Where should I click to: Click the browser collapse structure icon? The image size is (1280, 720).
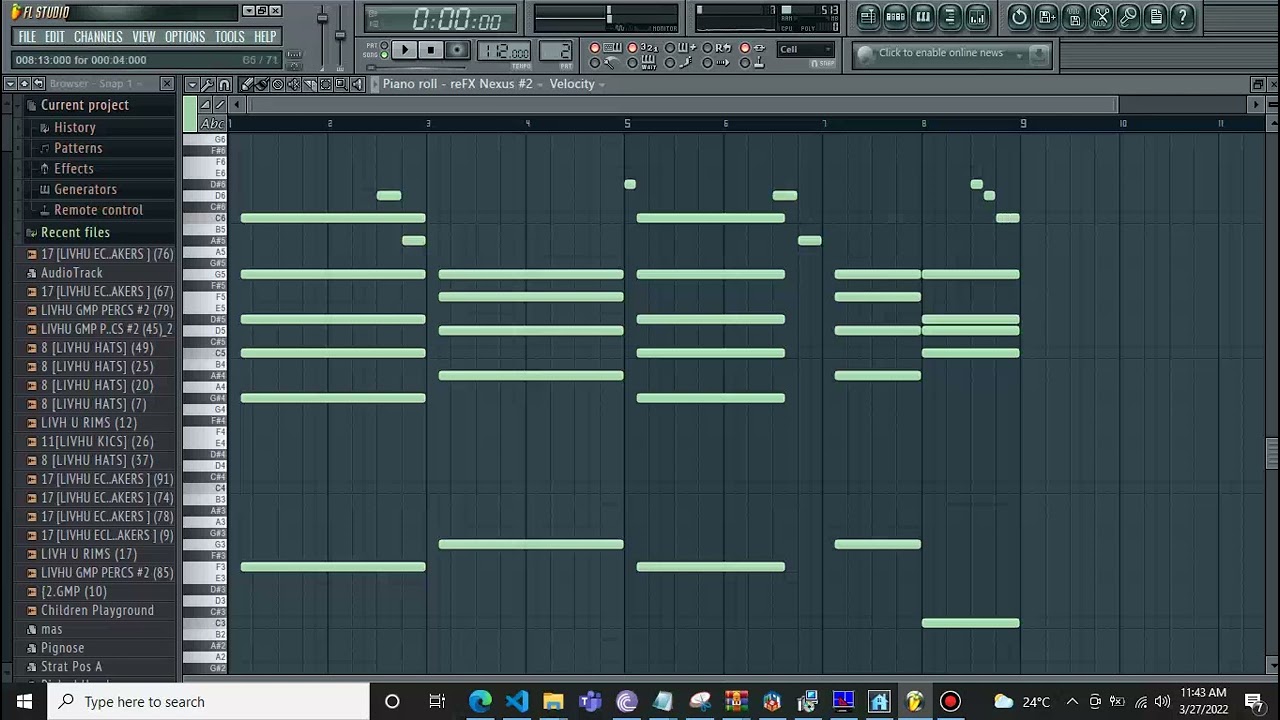pos(24,84)
